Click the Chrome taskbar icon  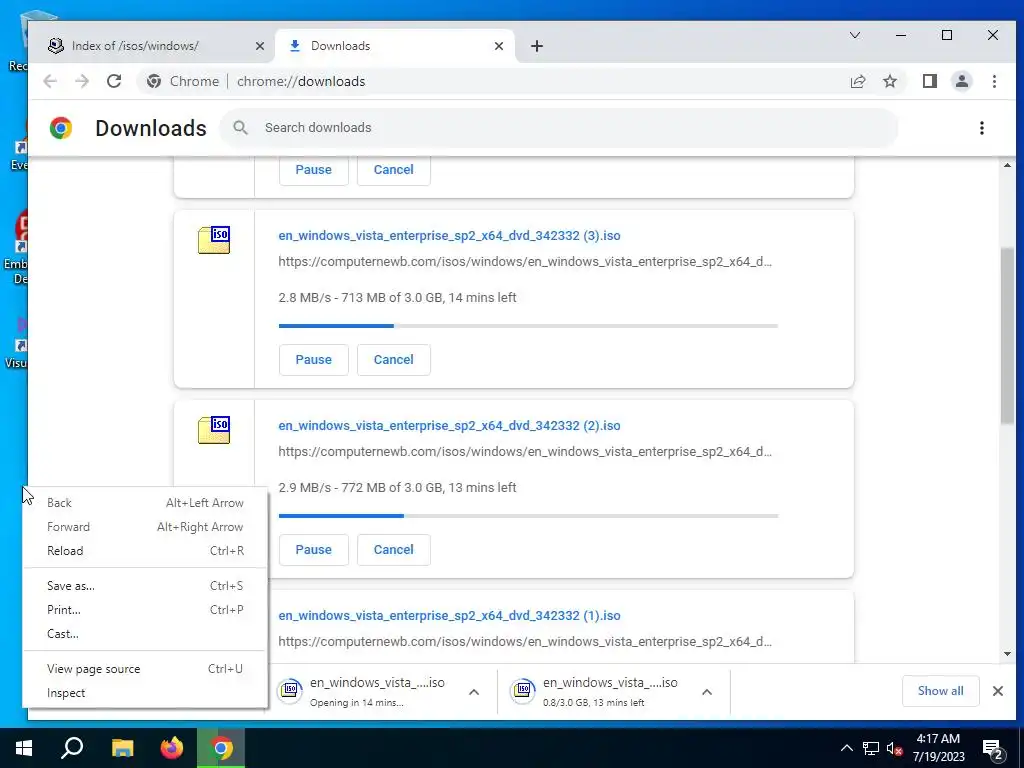coord(221,748)
